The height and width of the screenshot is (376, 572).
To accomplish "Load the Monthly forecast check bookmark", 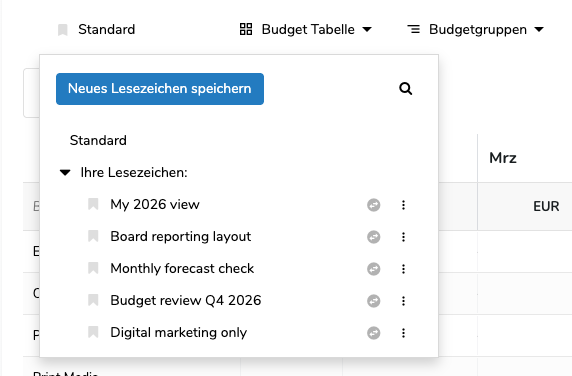I will click(x=182, y=269).
